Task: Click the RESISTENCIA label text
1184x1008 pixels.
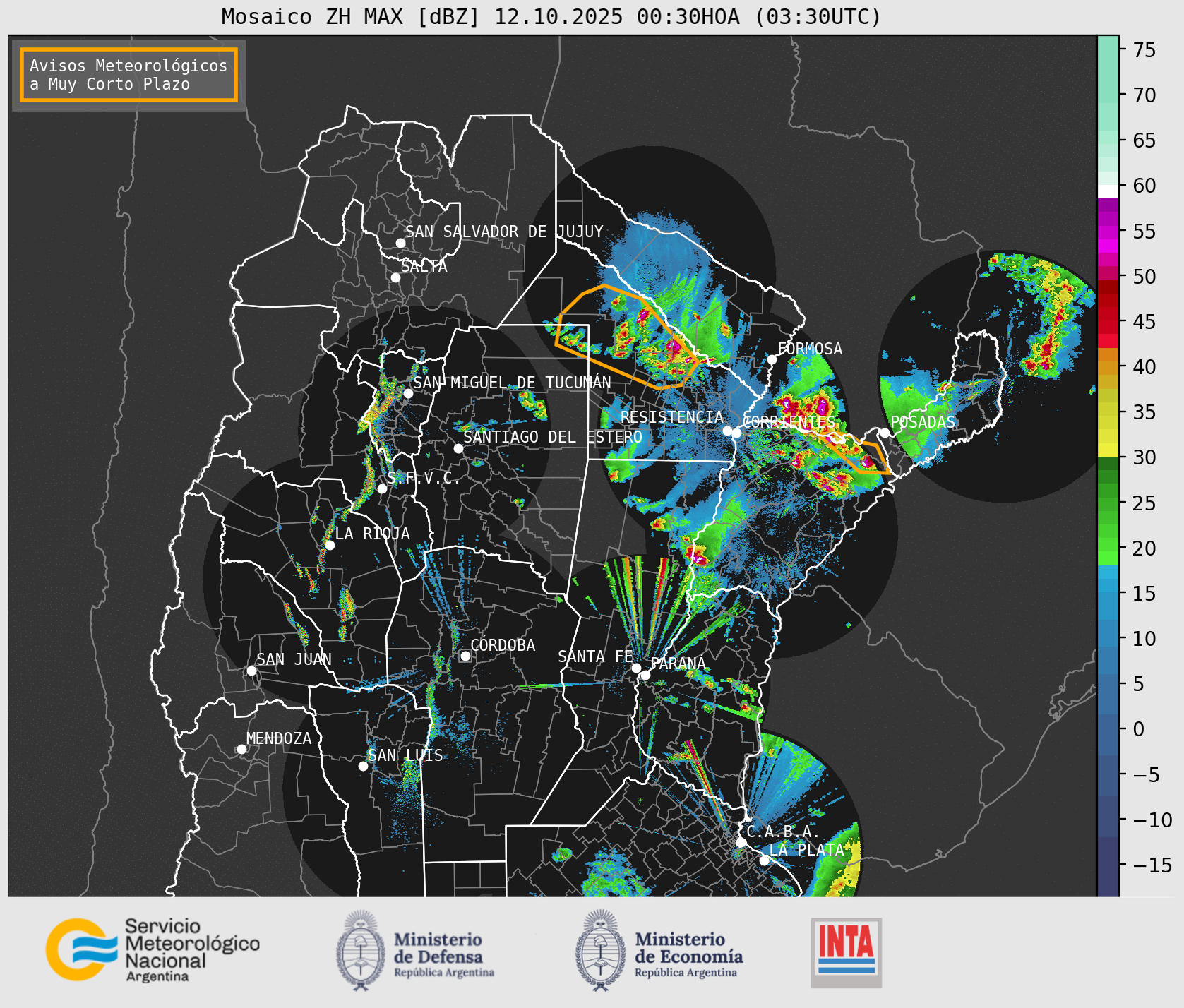Action: tap(672, 417)
